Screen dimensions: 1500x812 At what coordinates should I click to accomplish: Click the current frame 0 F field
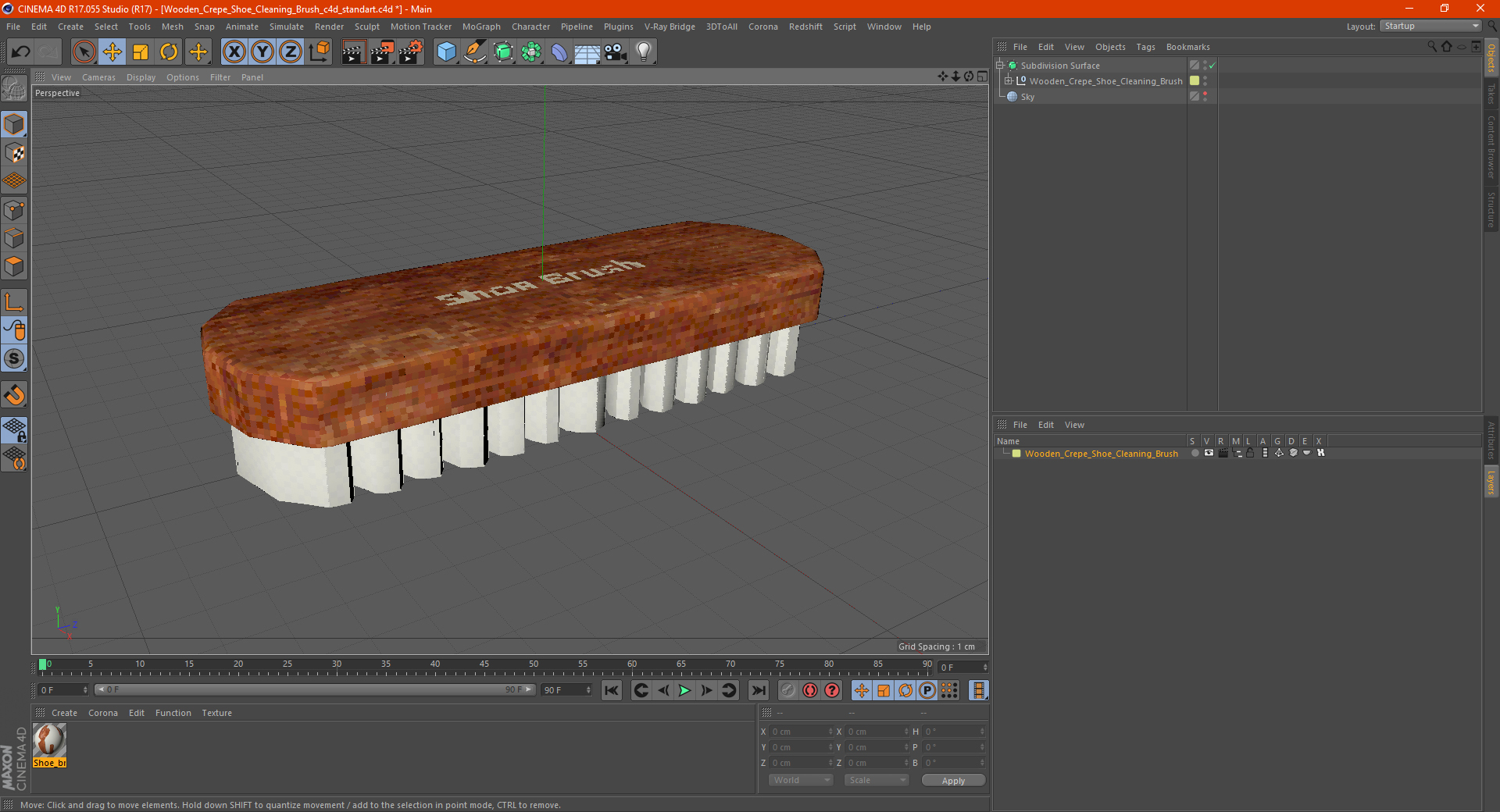pyautogui.click(x=62, y=690)
